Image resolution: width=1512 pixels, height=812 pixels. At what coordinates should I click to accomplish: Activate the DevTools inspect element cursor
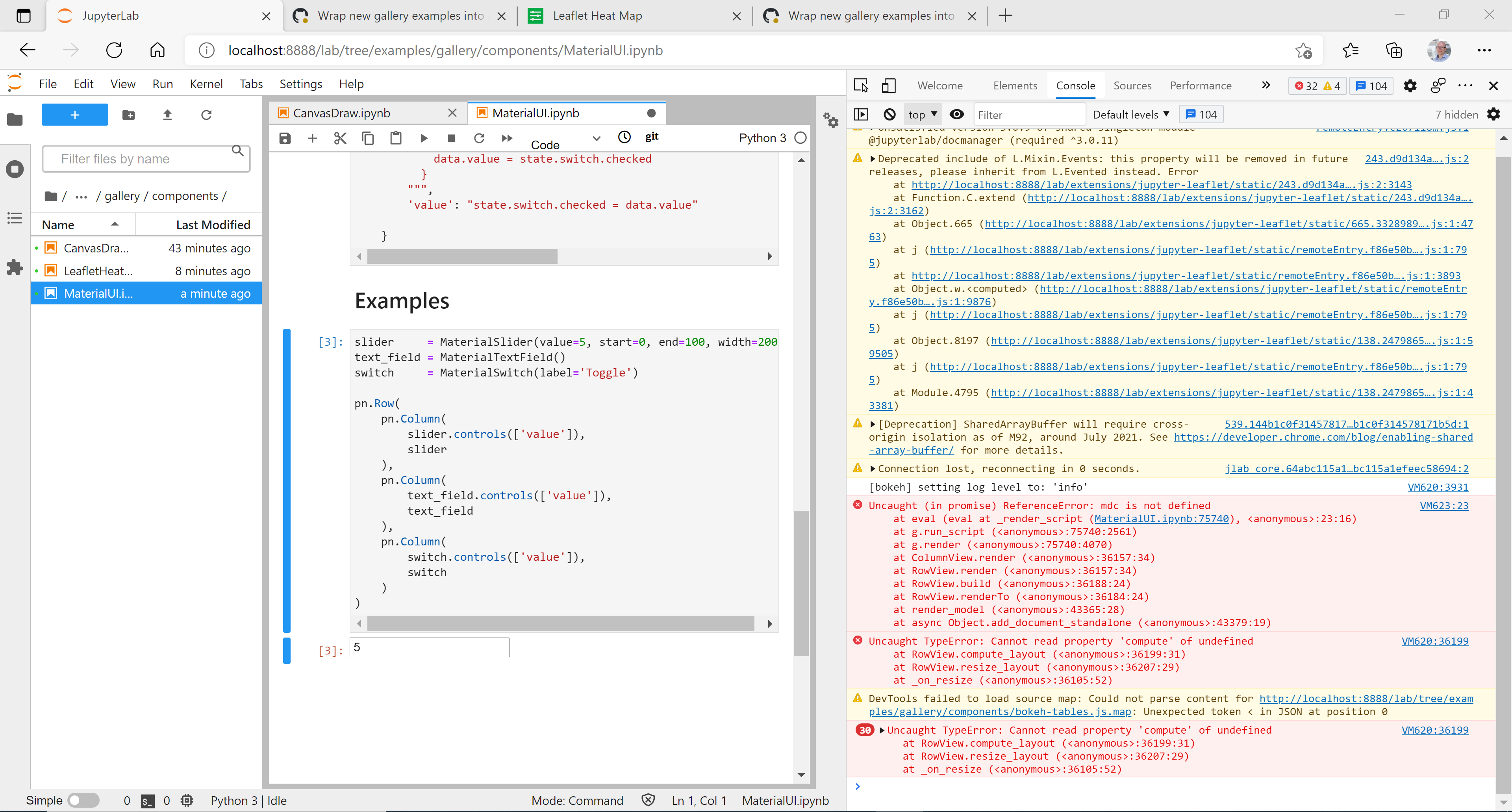coord(861,85)
